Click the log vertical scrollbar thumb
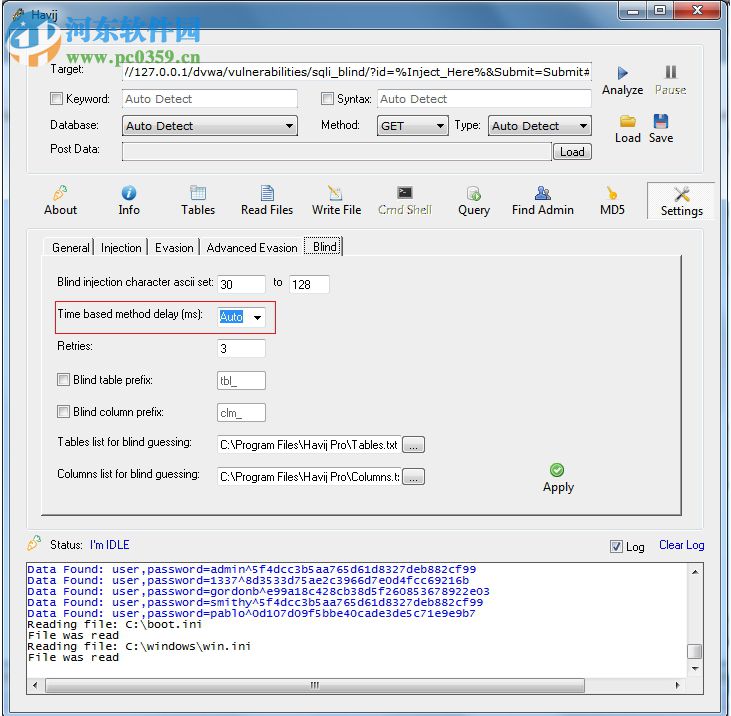 tap(695, 651)
